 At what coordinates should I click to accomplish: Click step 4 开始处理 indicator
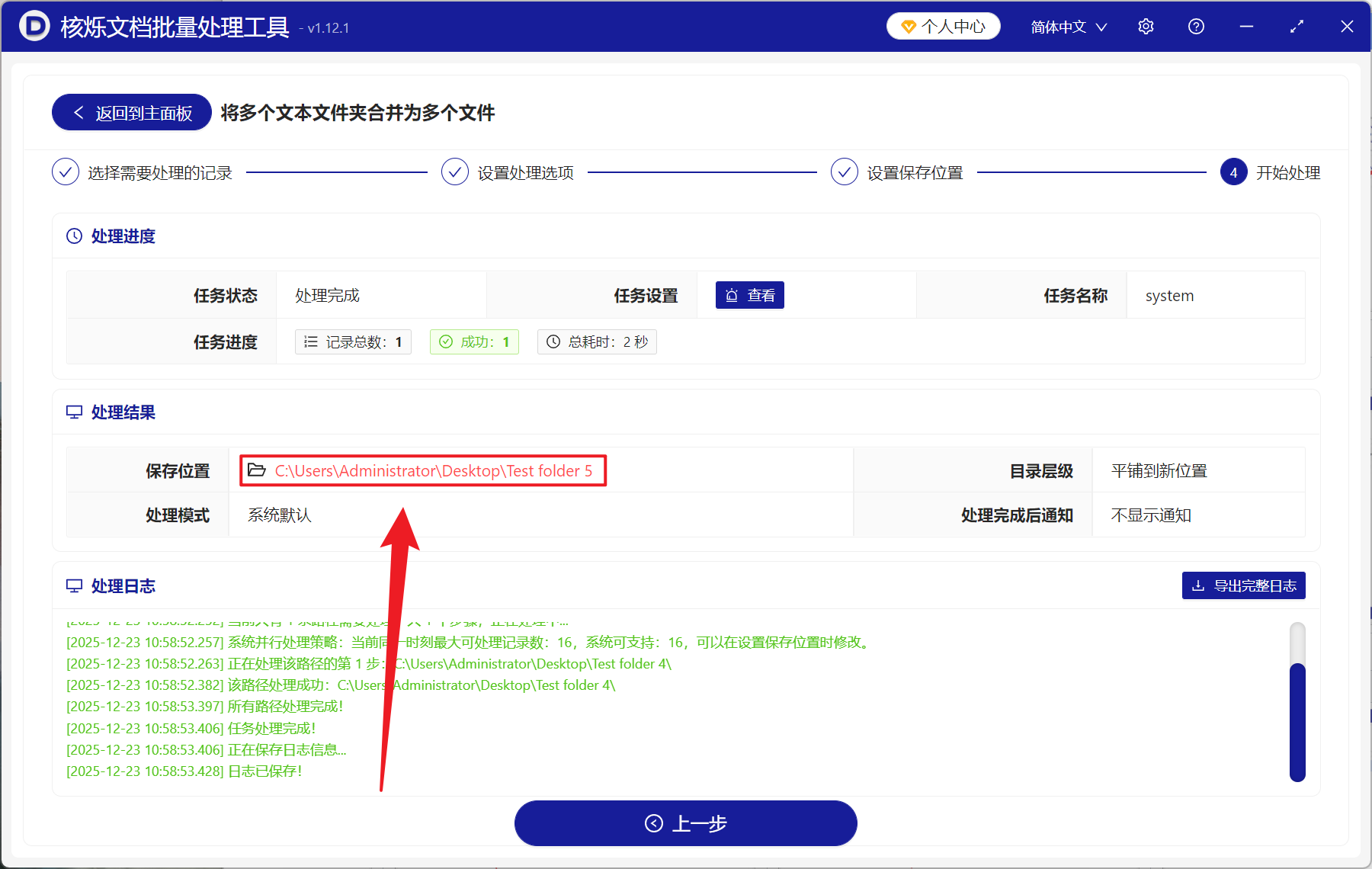pos(1233,172)
